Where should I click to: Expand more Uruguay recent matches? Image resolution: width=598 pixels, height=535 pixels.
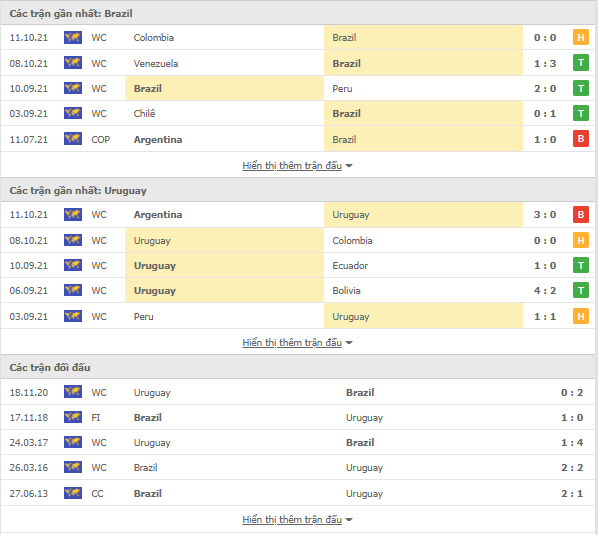point(297,342)
